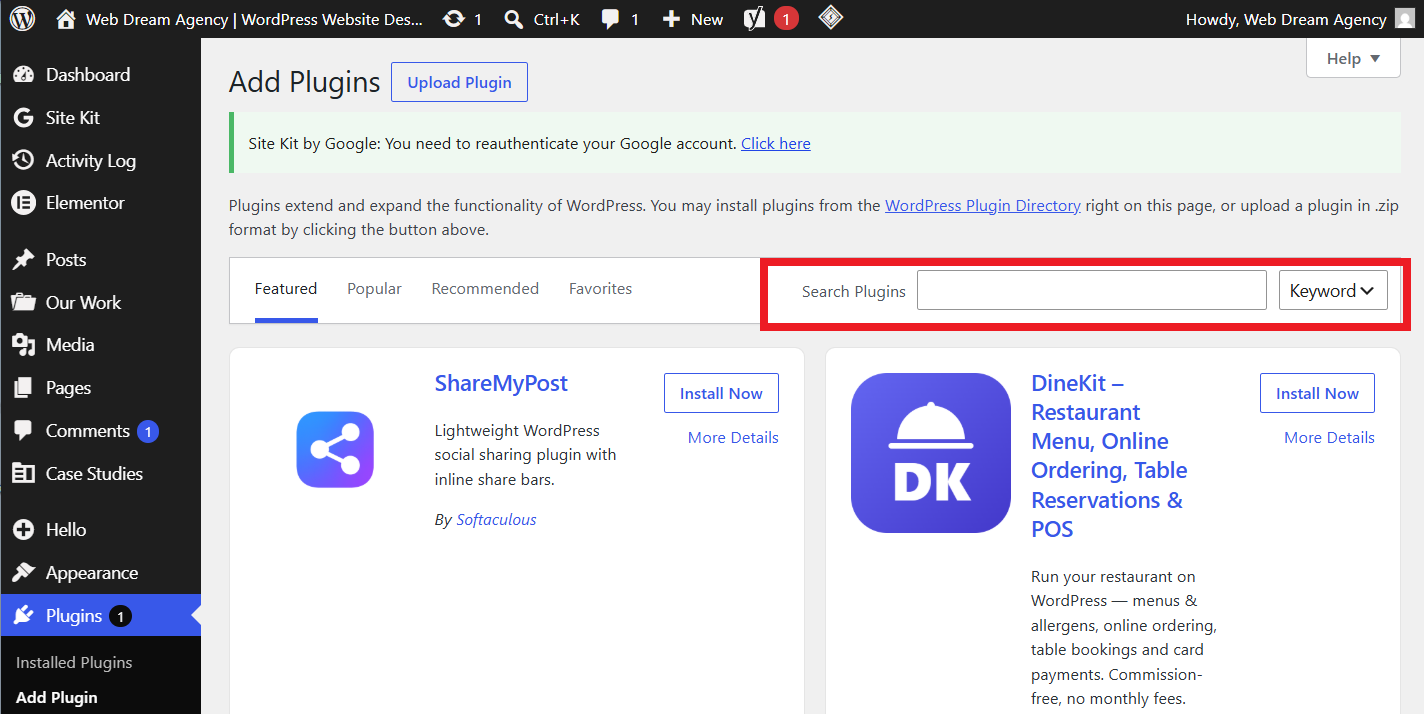Install the ShareMyPost plugin now
The width and height of the screenshot is (1424, 714).
coord(721,393)
